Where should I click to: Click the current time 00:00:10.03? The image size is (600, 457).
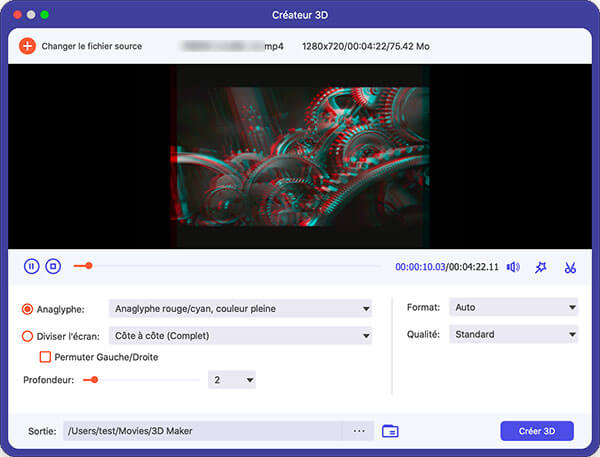pyautogui.click(x=420, y=267)
